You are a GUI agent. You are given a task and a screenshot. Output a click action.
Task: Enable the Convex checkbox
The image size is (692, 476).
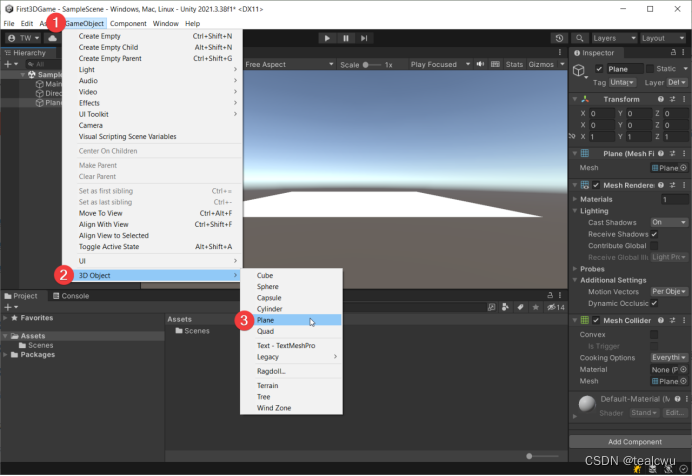click(654, 334)
